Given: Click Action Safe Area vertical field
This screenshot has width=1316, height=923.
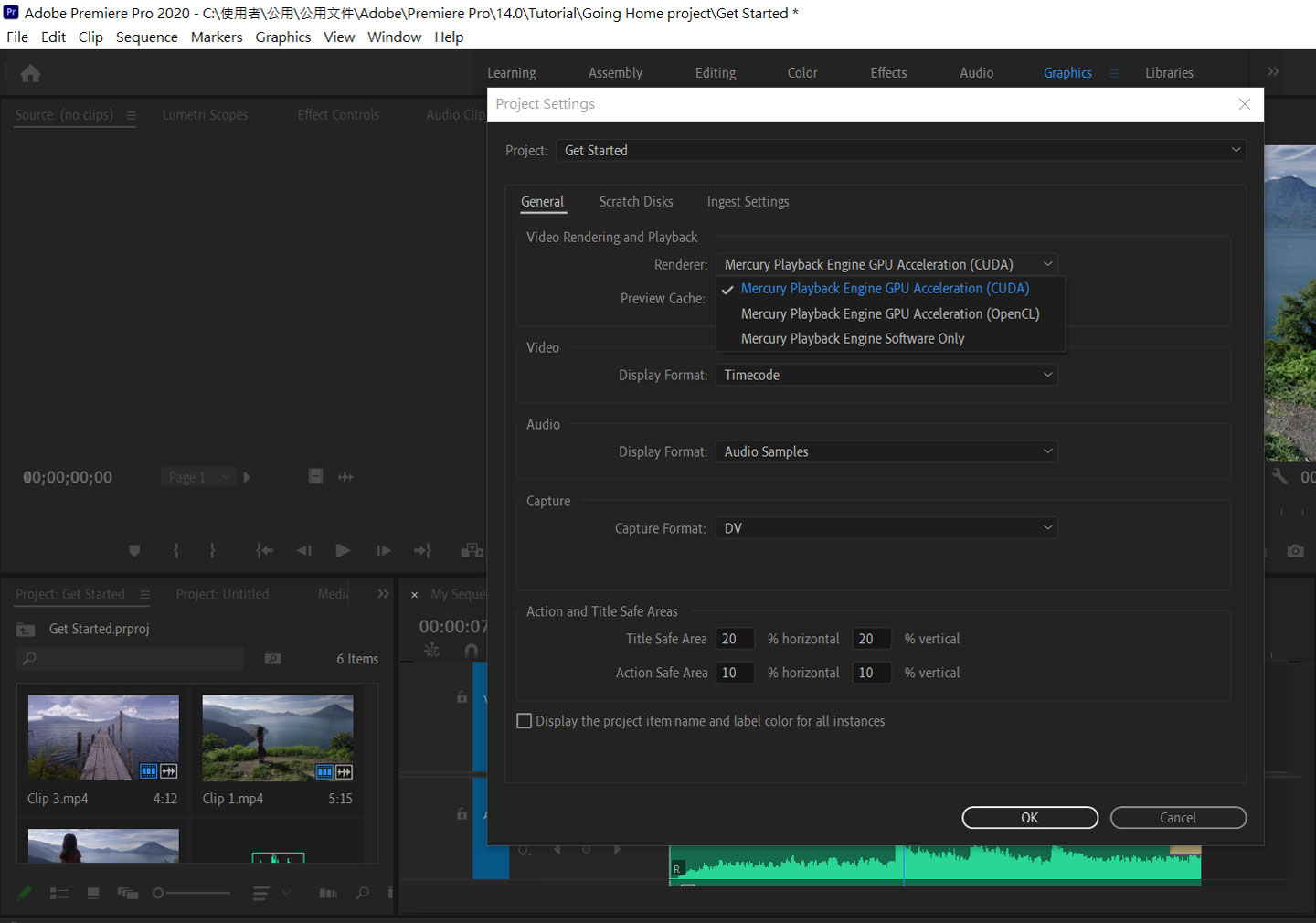Looking at the screenshot, I should 872,673.
